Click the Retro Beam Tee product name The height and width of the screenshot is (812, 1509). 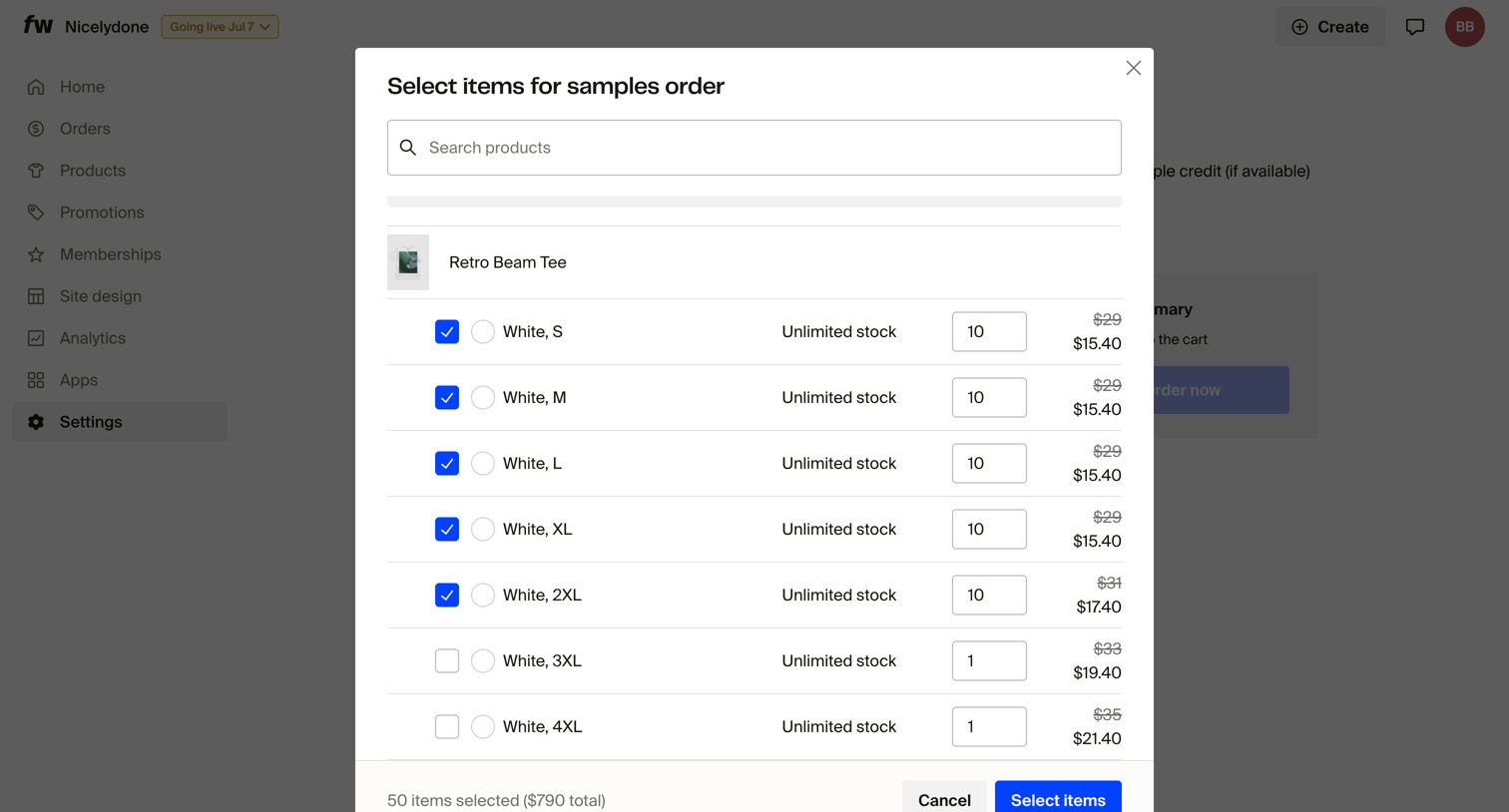[508, 262]
